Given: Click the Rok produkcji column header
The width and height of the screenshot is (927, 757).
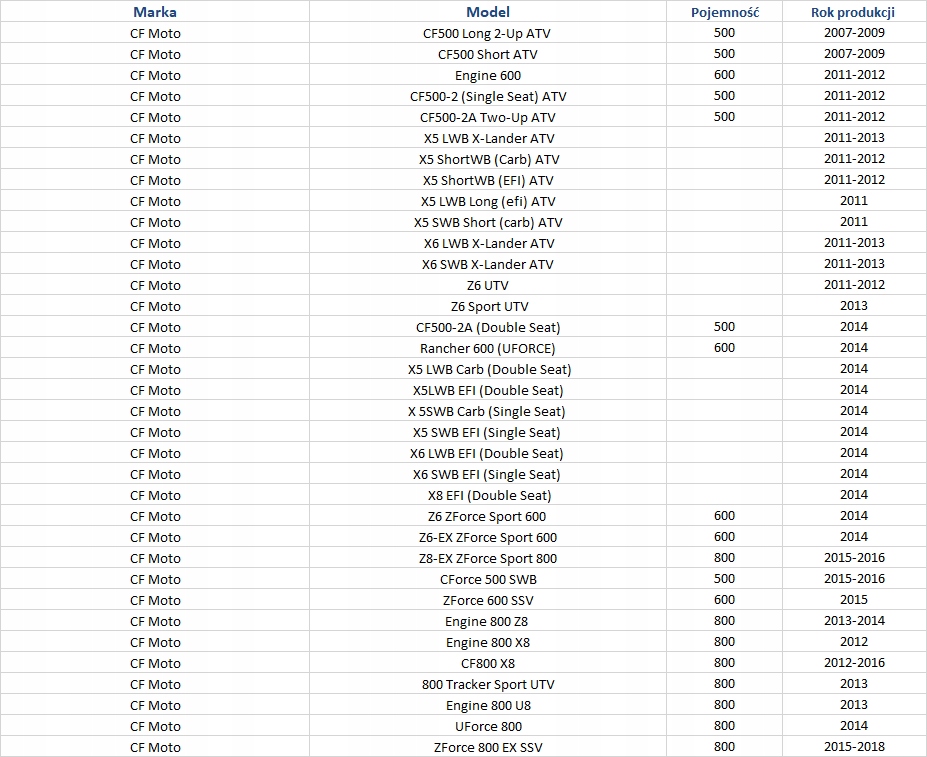Looking at the screenshot, I should click(x=853, y=12).
